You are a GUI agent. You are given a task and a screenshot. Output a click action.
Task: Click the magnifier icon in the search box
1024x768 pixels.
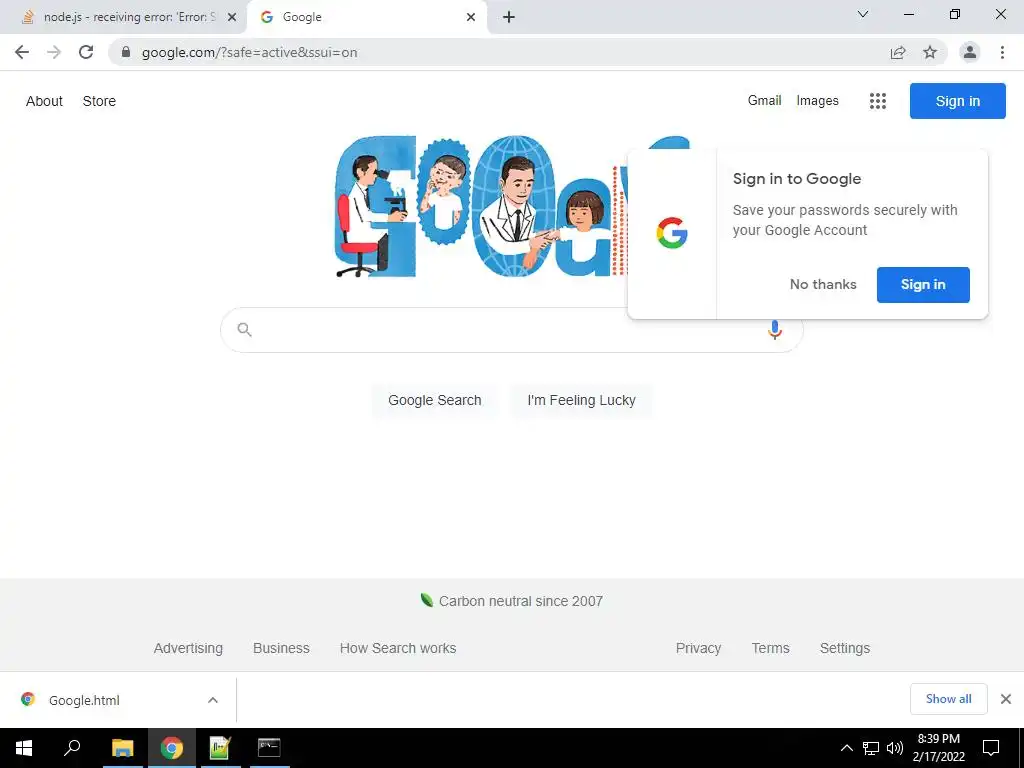(x=244, y=329)
